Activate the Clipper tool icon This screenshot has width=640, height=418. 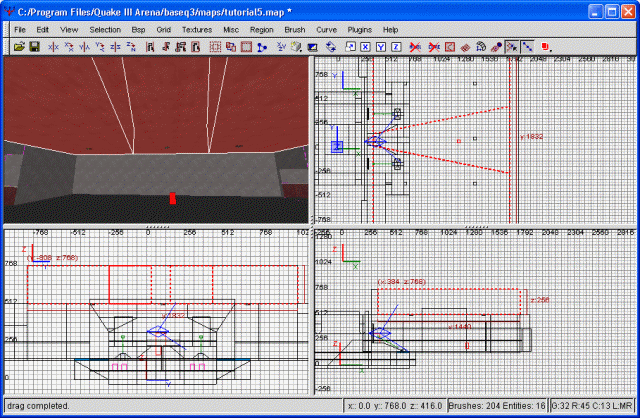(x=262, y=47)
